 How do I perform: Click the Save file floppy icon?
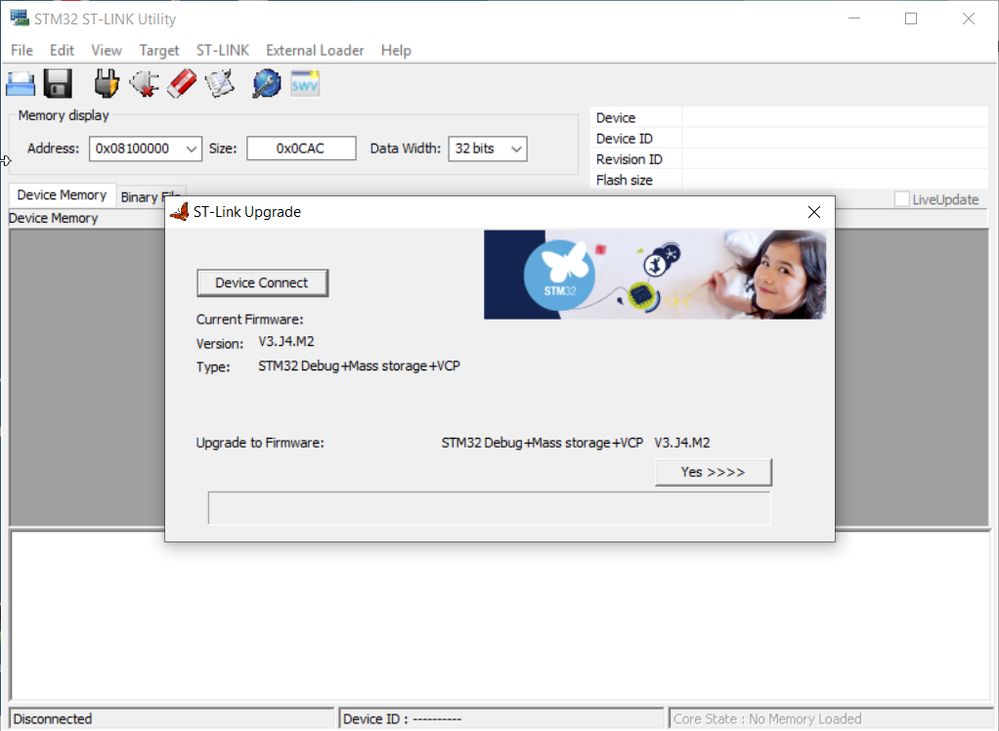click(x=58, y=83)
